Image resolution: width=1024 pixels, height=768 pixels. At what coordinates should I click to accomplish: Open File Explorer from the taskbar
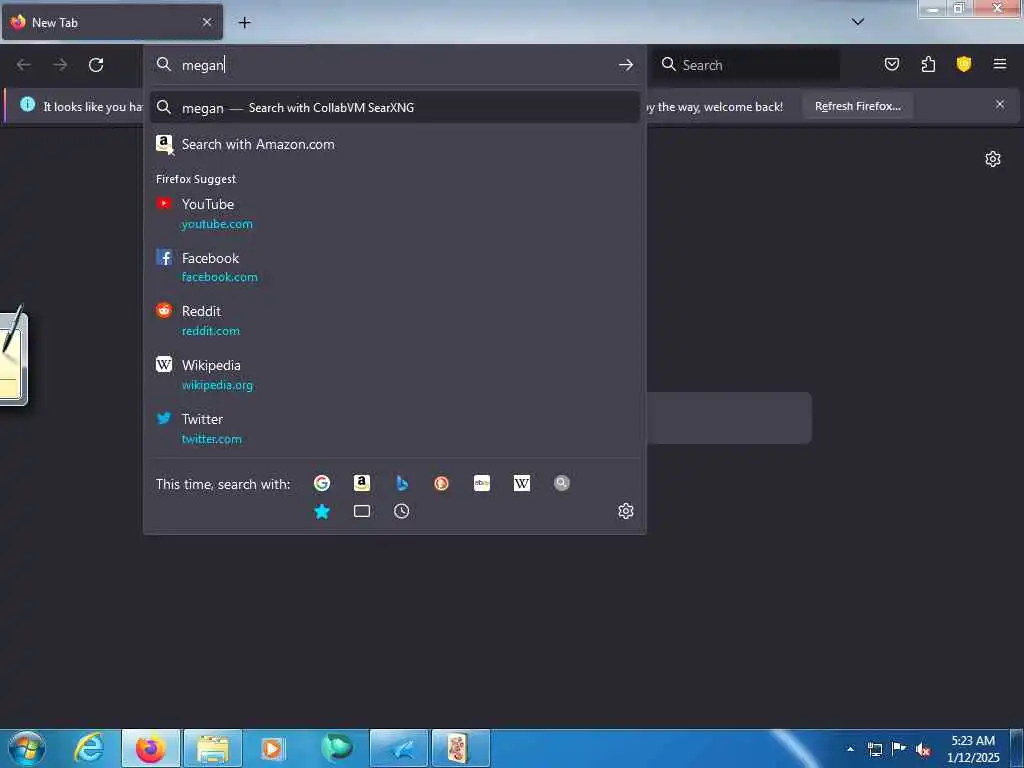click(x=213, y=748)
